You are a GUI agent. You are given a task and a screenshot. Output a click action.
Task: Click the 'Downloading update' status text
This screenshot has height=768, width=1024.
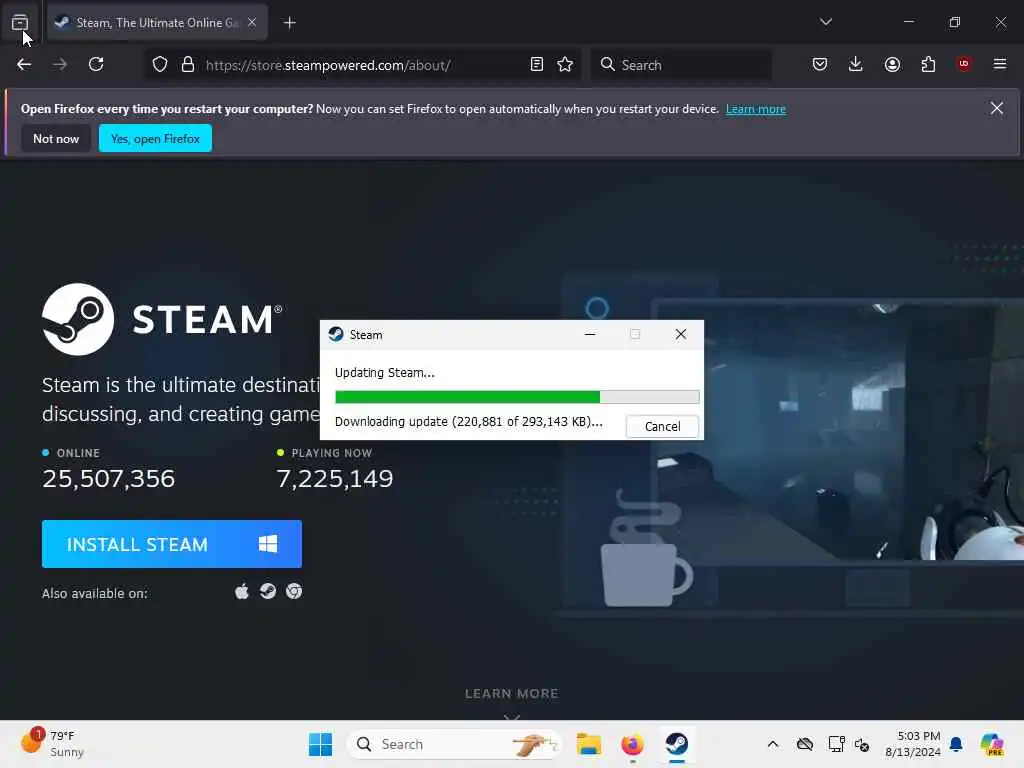click(x=468, y=422)
